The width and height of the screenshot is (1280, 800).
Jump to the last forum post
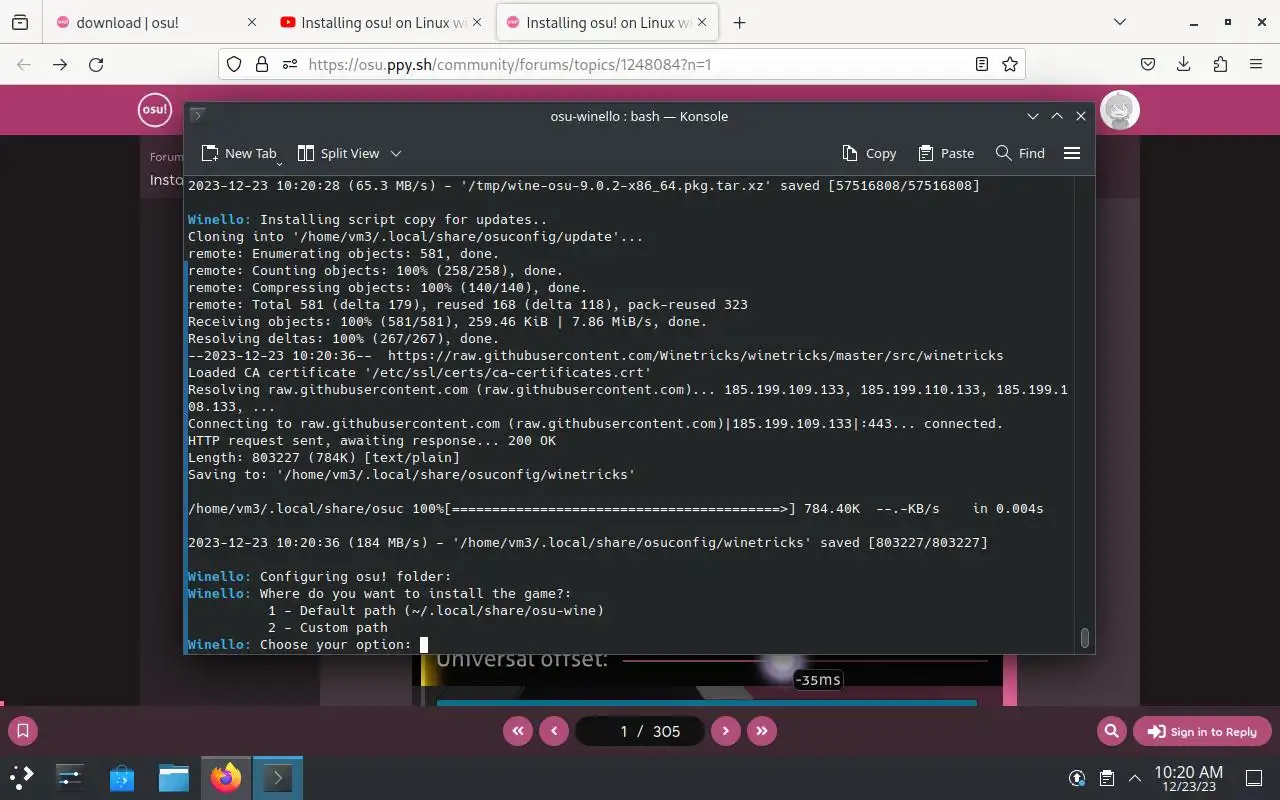pos(762,731)
